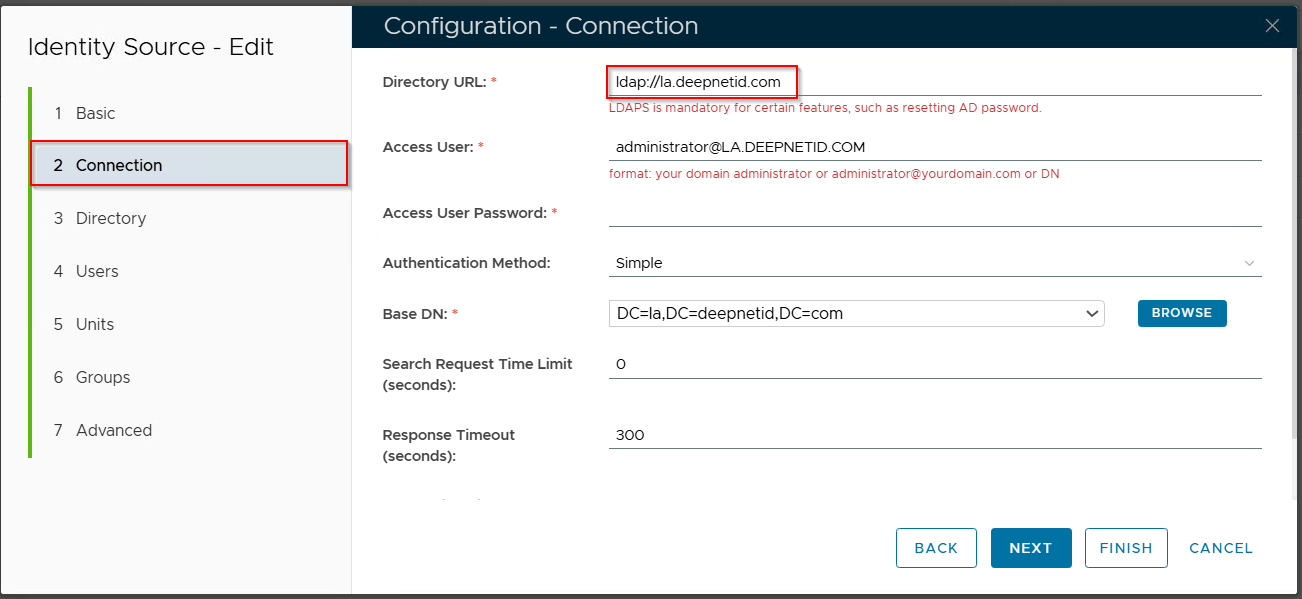The image size is (1302, 599).
Task: Open the Groups step
Action: (x=103, y=377)
